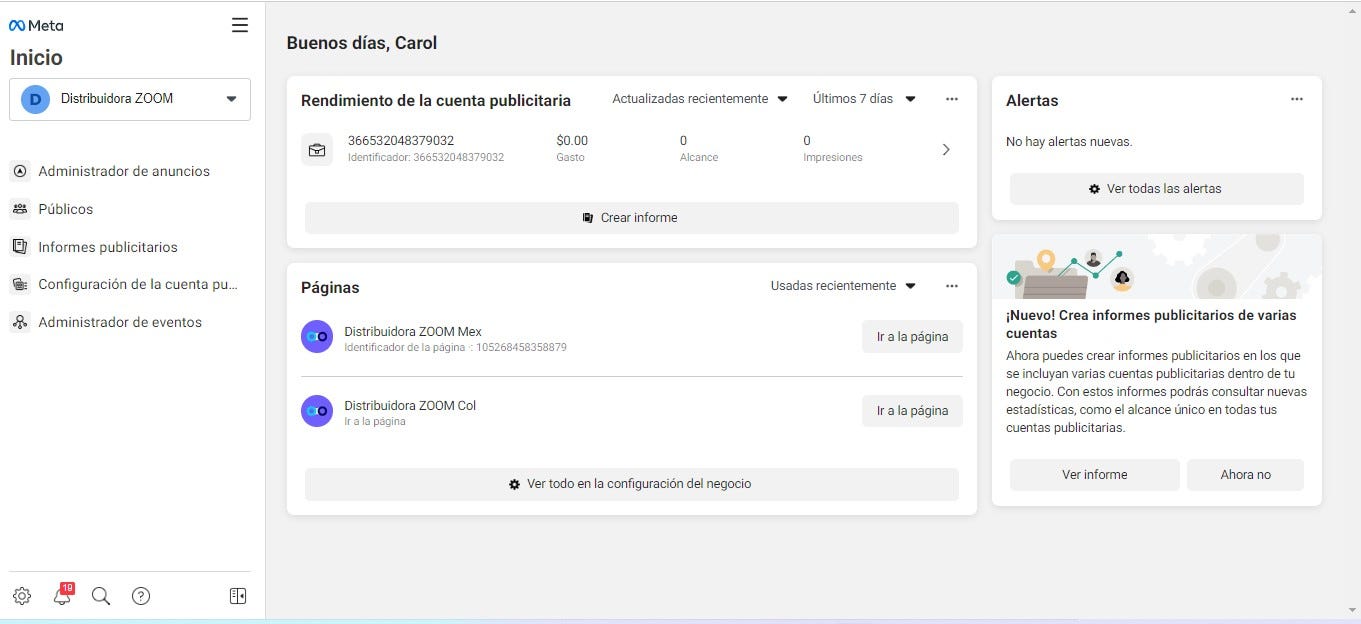Click page identifier 105268458358879
Image resolution: width=1361 pixels, height=624 pixels.
pyautogui.click(x=522, y=348)
